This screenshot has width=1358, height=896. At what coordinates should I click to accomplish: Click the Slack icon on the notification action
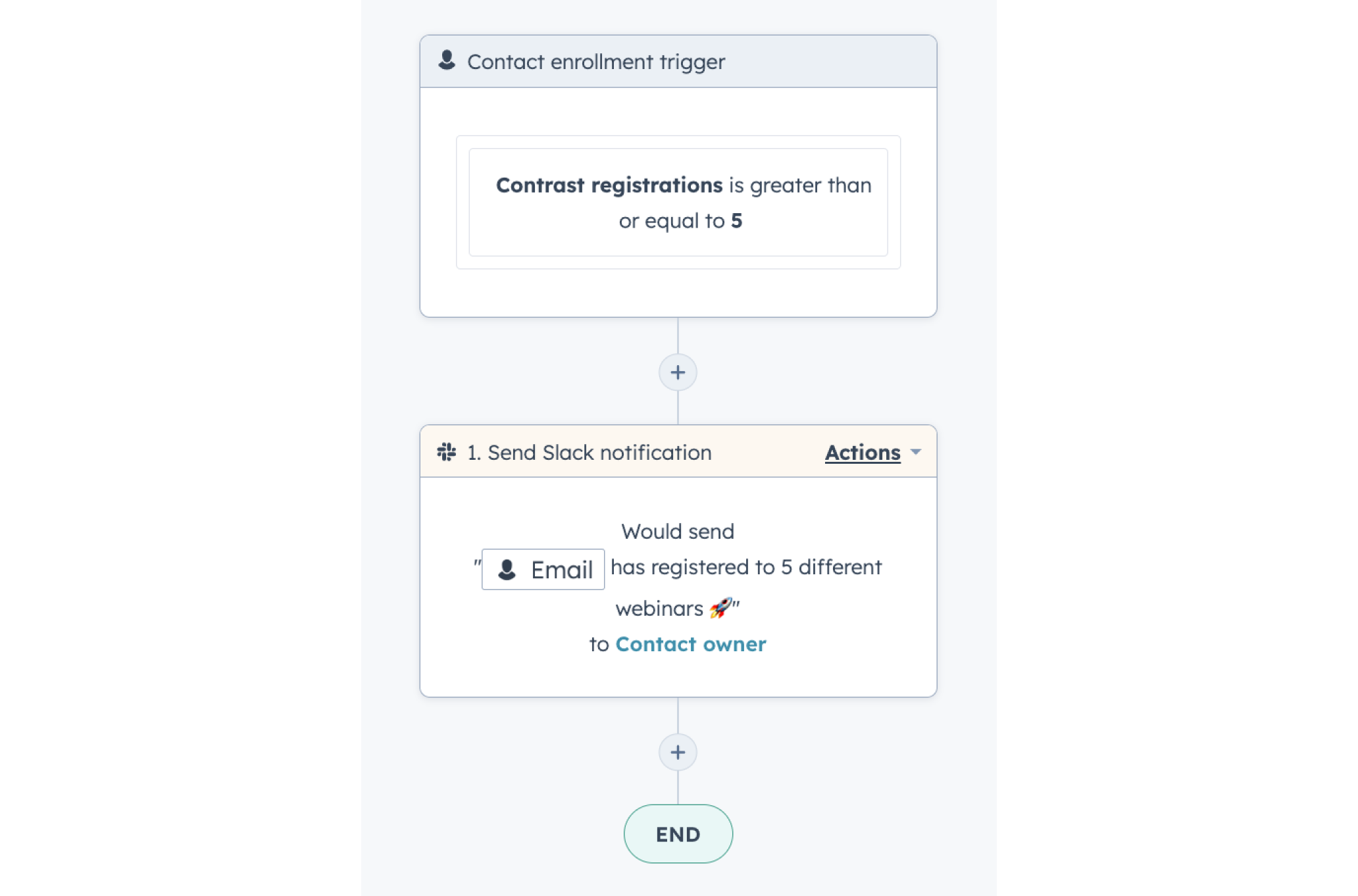[447, 452]
